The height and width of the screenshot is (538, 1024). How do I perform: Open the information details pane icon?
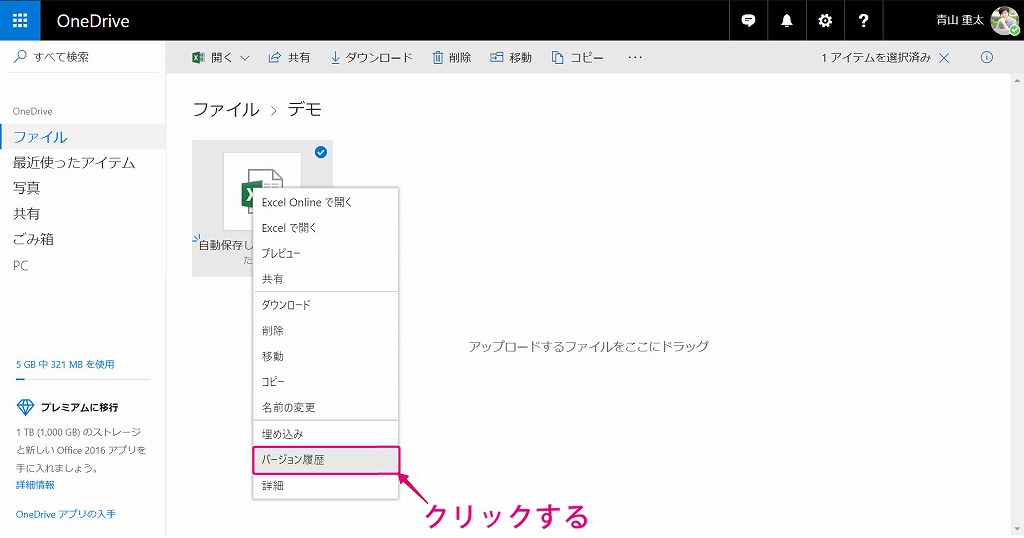pyautogui.click(x=987, y=58)
